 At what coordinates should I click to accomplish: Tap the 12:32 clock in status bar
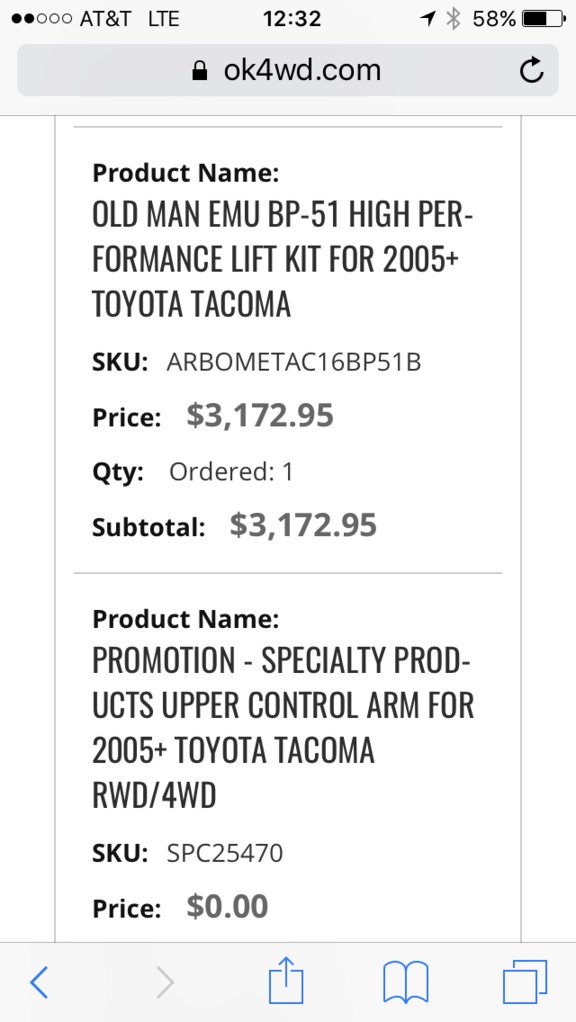point(292,19)
